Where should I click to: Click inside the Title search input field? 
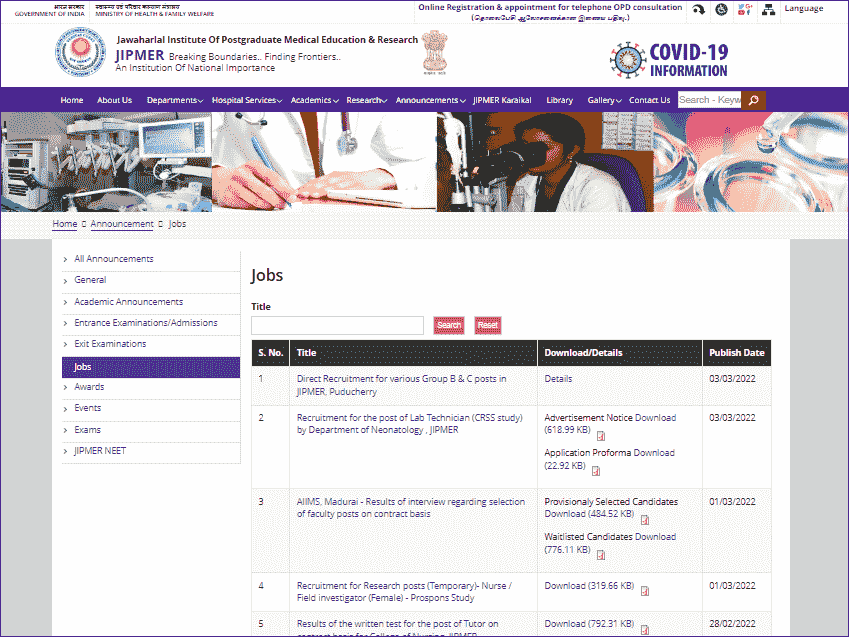pyautogui.click(x=337, y=325)
